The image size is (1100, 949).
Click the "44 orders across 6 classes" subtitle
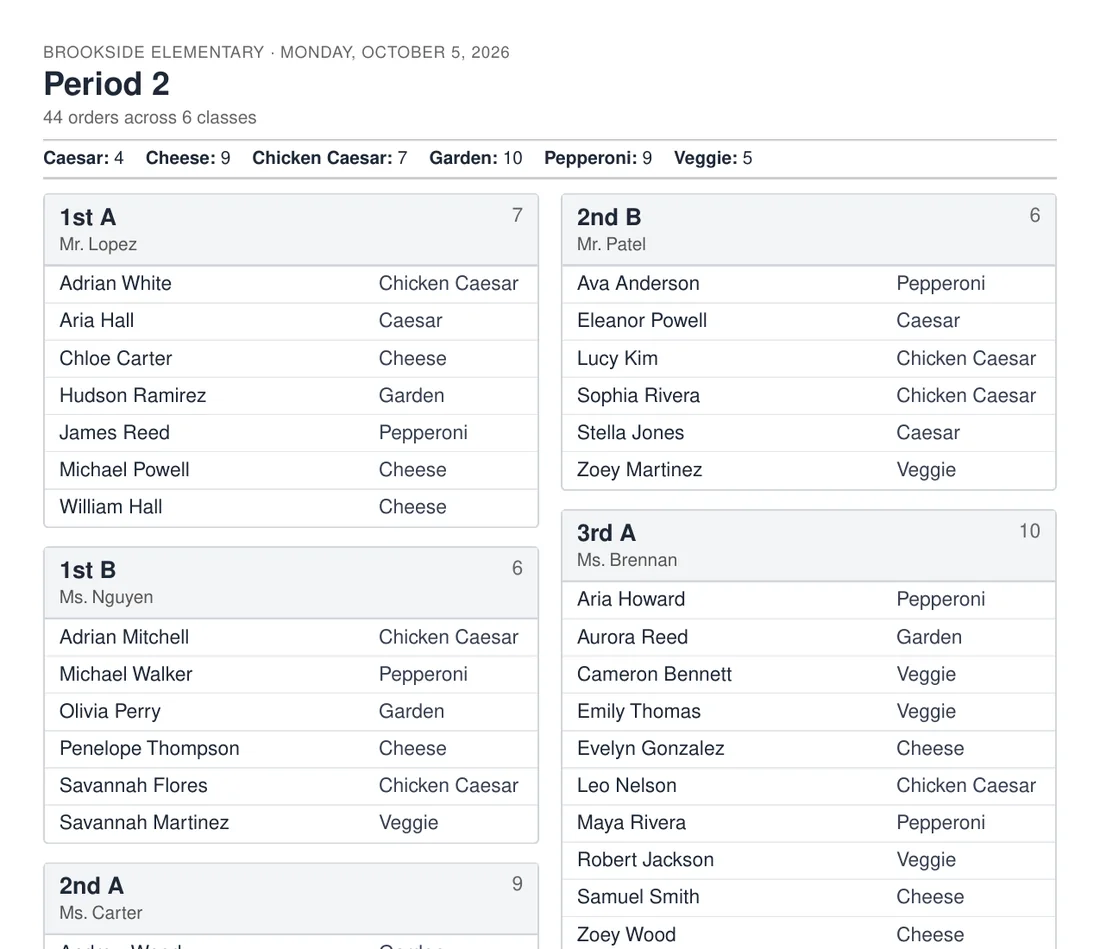(x=150, y=117)
